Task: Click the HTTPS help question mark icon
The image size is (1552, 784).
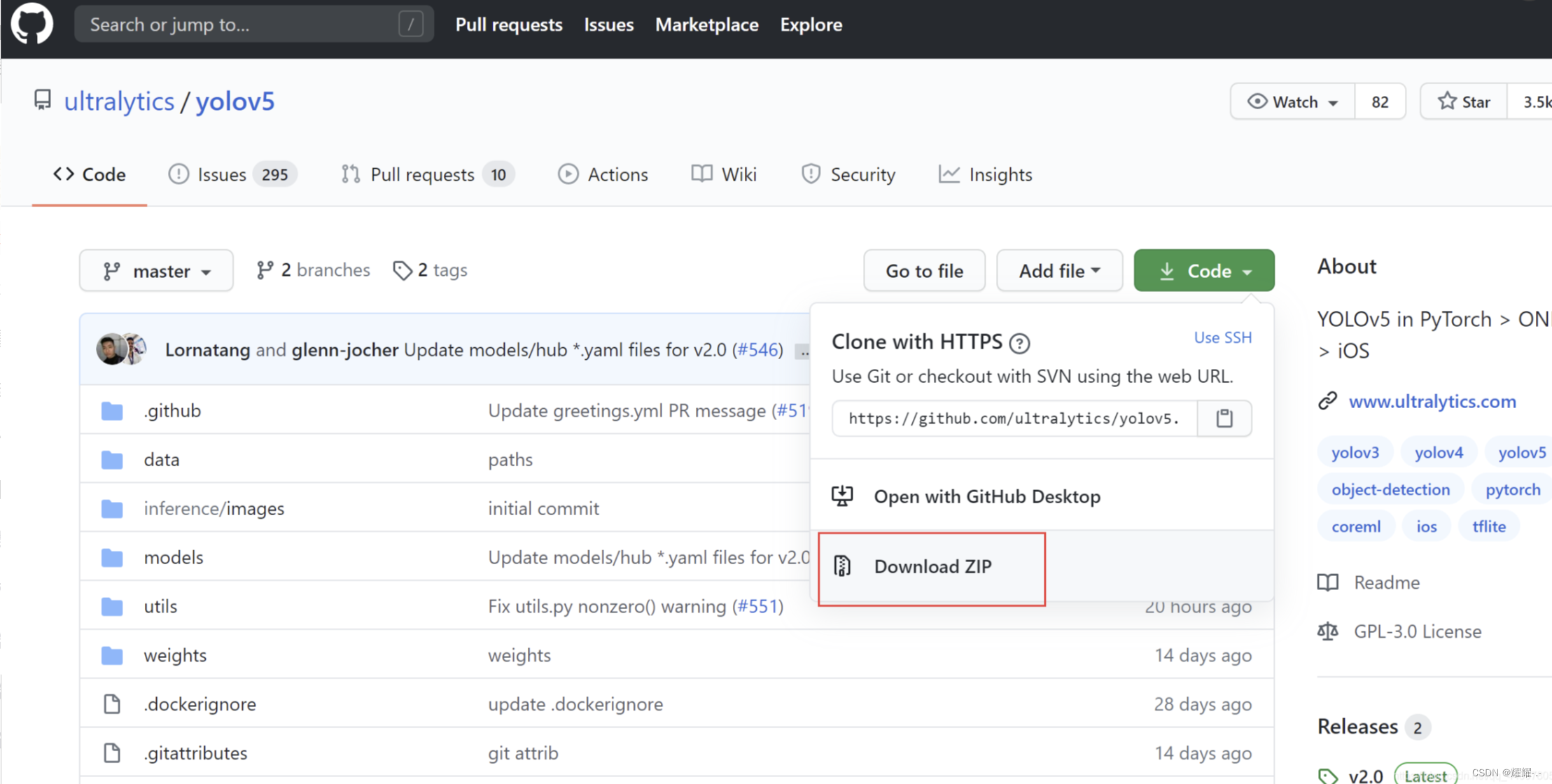Action: (x=1019, y=343)
